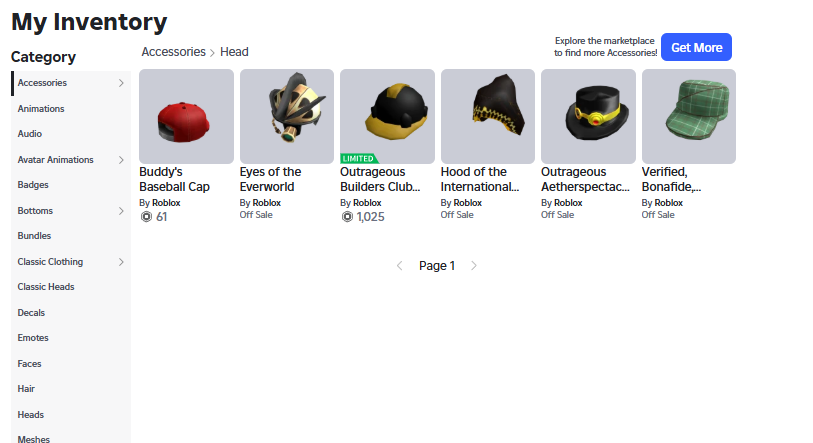Click the price text 61

162,217
